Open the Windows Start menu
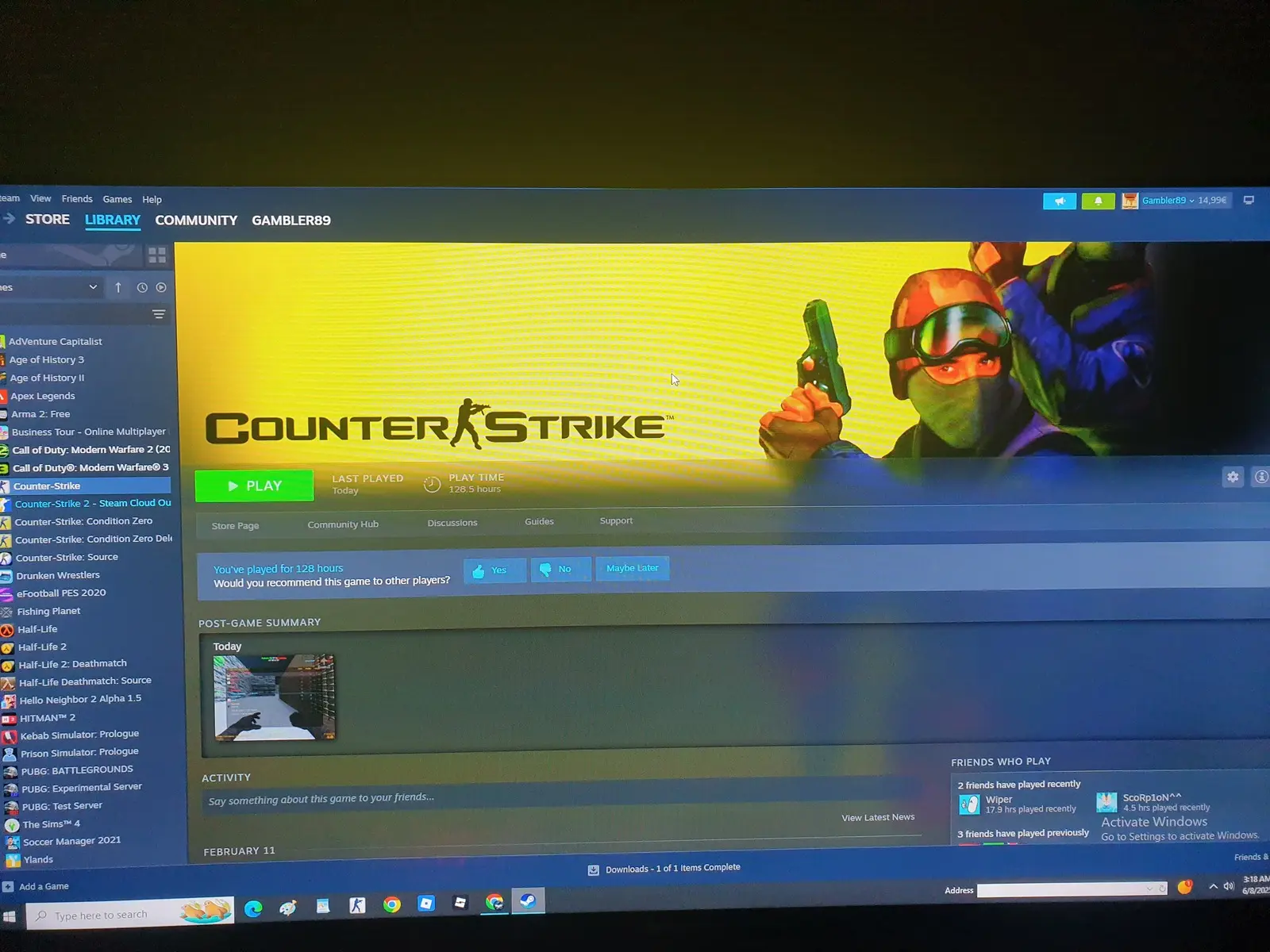The image size is (1270, 952). click(9, 917)
